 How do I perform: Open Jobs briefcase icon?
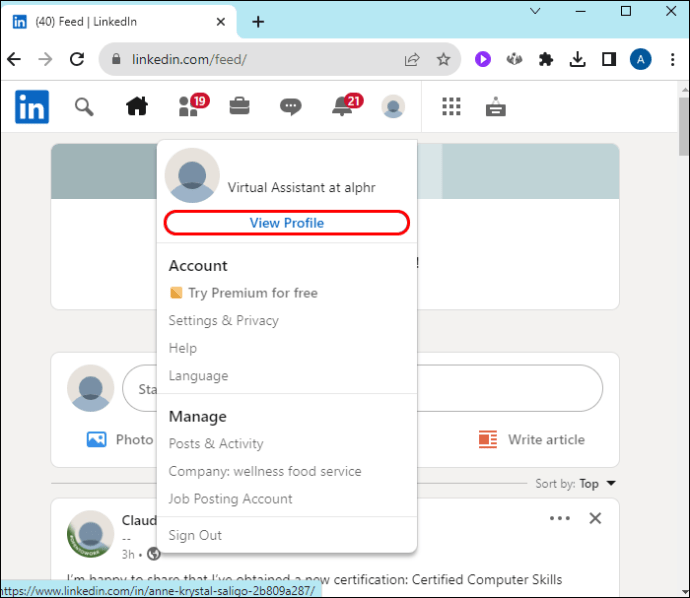coord(239,106)
